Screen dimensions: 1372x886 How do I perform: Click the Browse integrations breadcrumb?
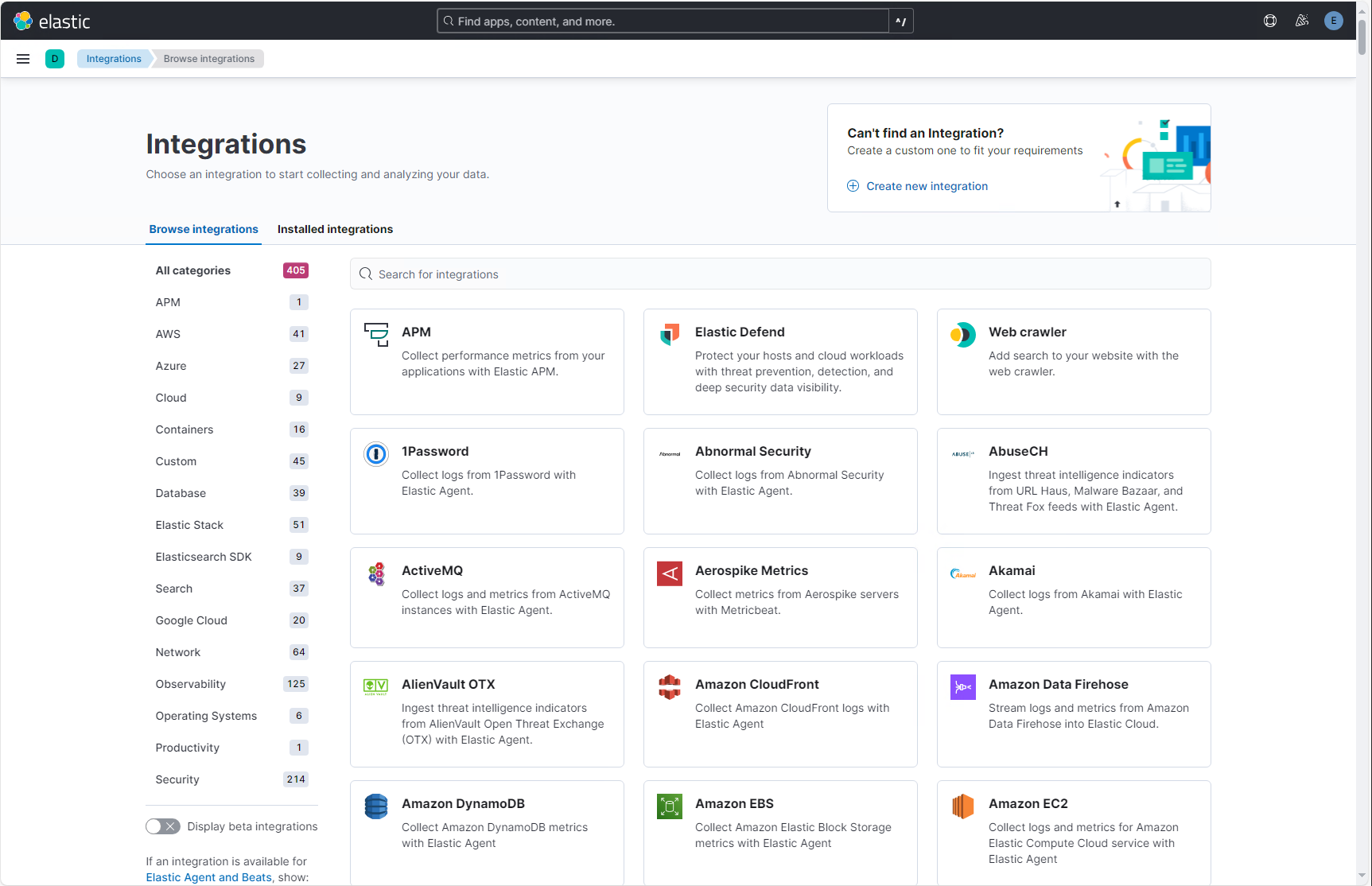(x=209, y=59)
